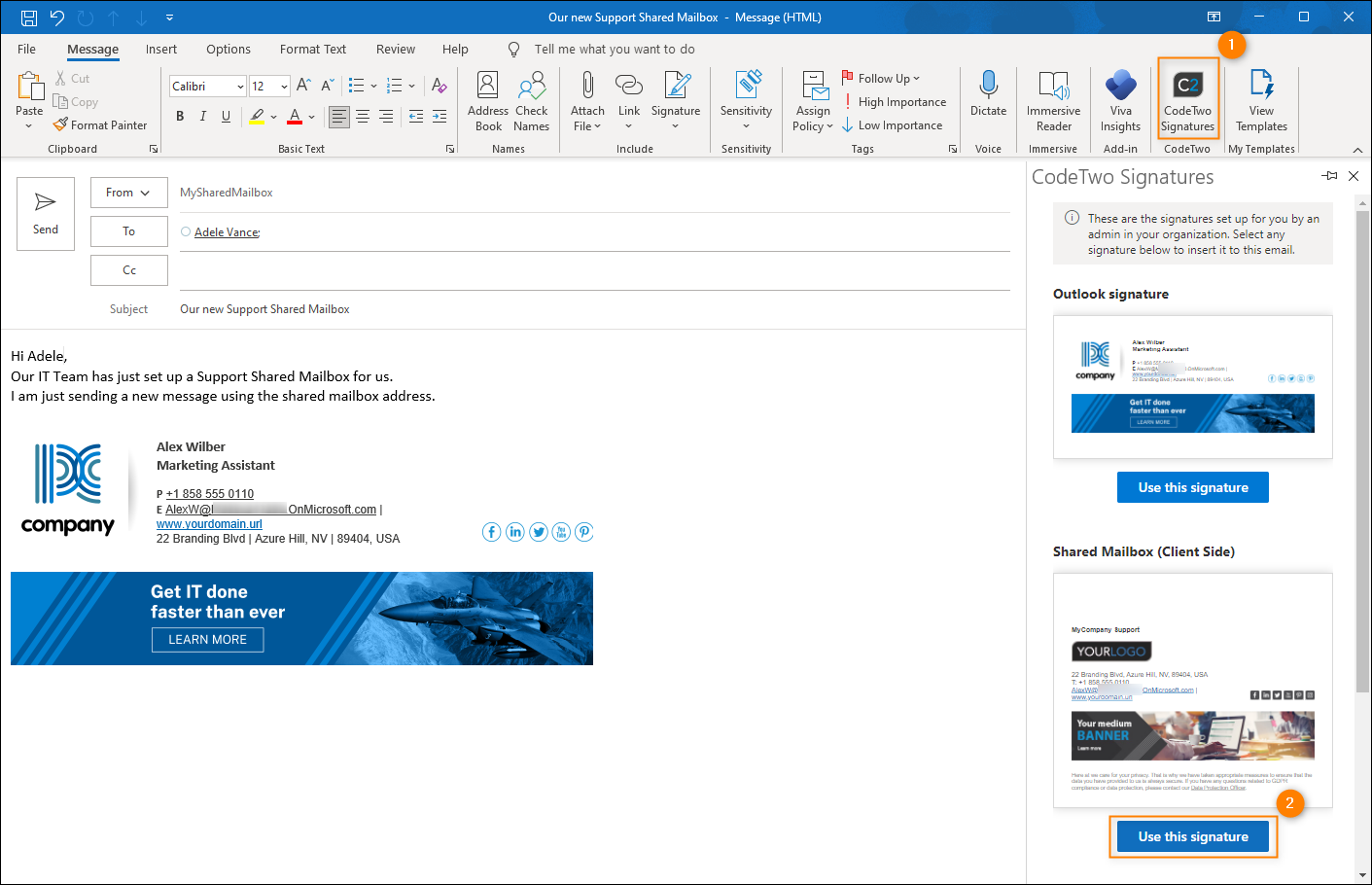Open text highlight color picker

(274, 117)
